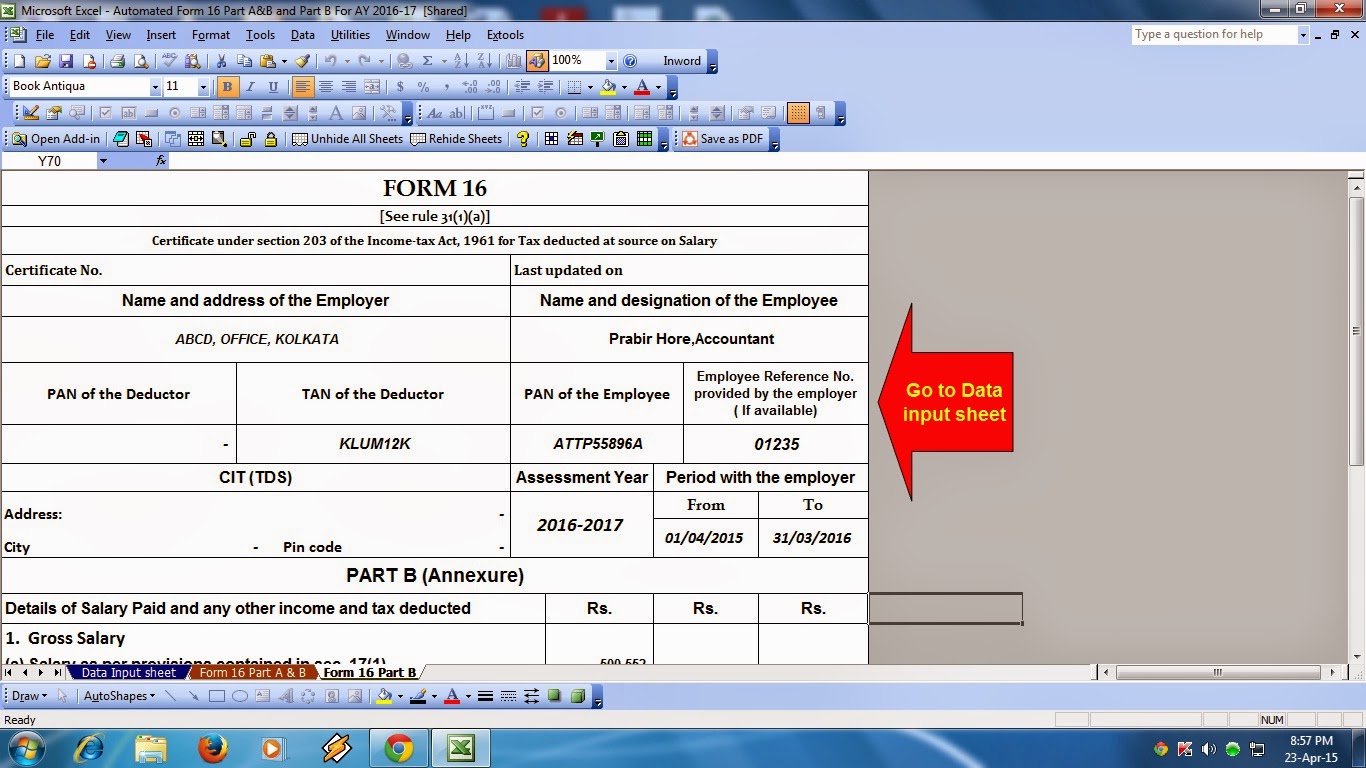This screenshot has width=1366, height=768.
Task: Apply Fill Color from the Formatting toolbar
Action: pyautogui.click(x=608, y=87)
